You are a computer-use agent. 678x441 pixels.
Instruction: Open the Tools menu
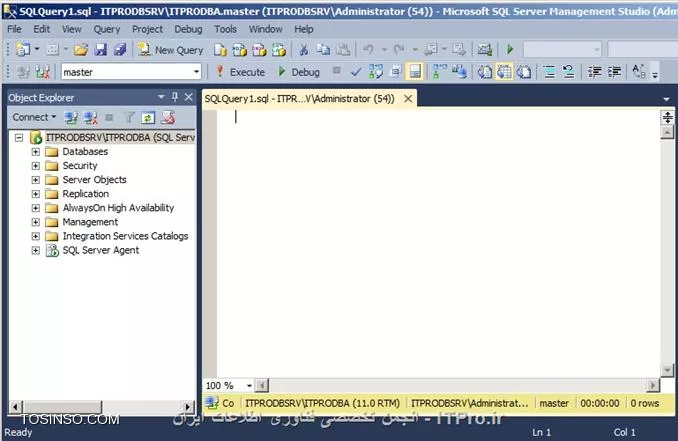point(225,29)
